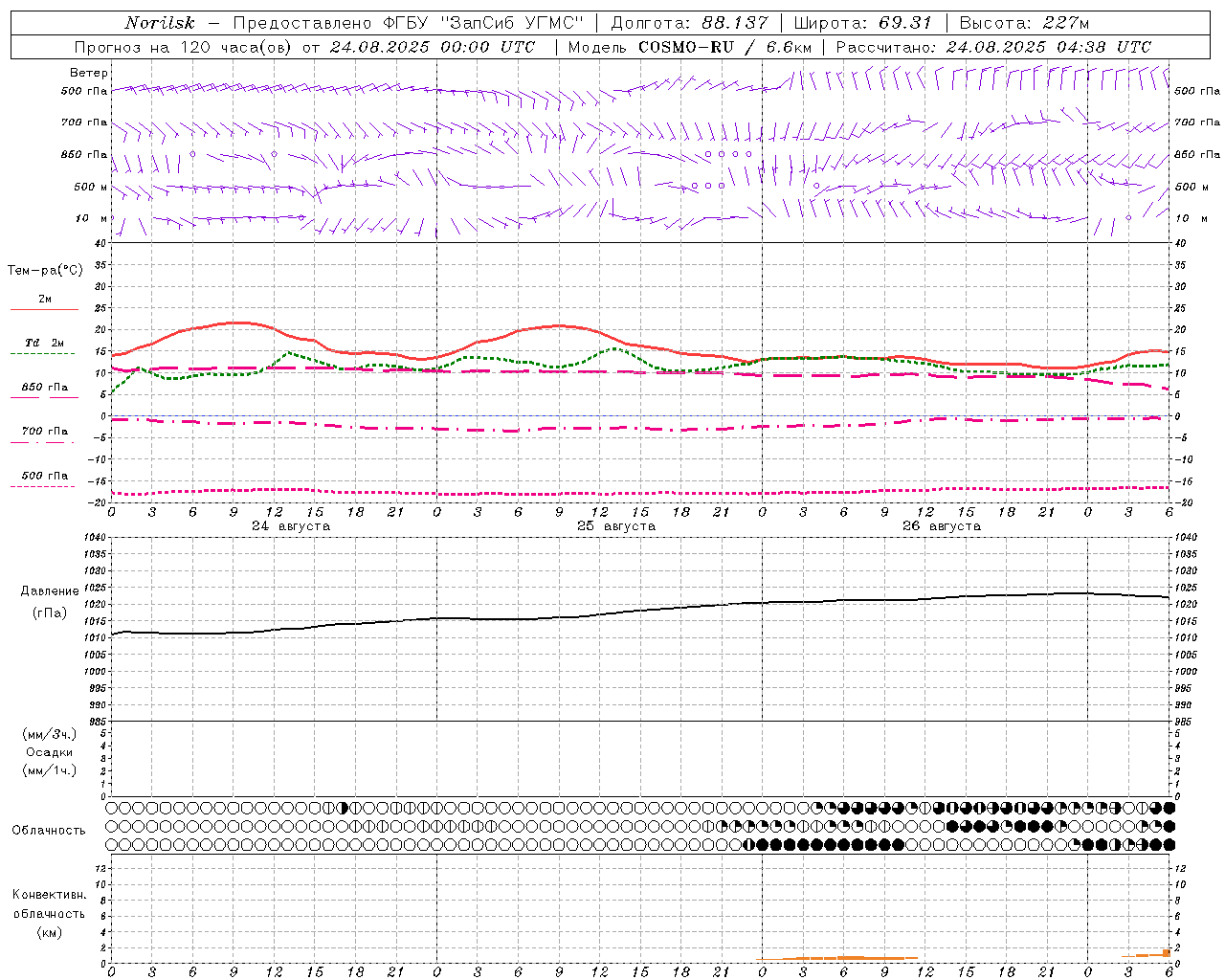Viewport: 1225px width, 980px height.
Task: Click the 1040 value on left pressure axis
Action: pos(95,538)
